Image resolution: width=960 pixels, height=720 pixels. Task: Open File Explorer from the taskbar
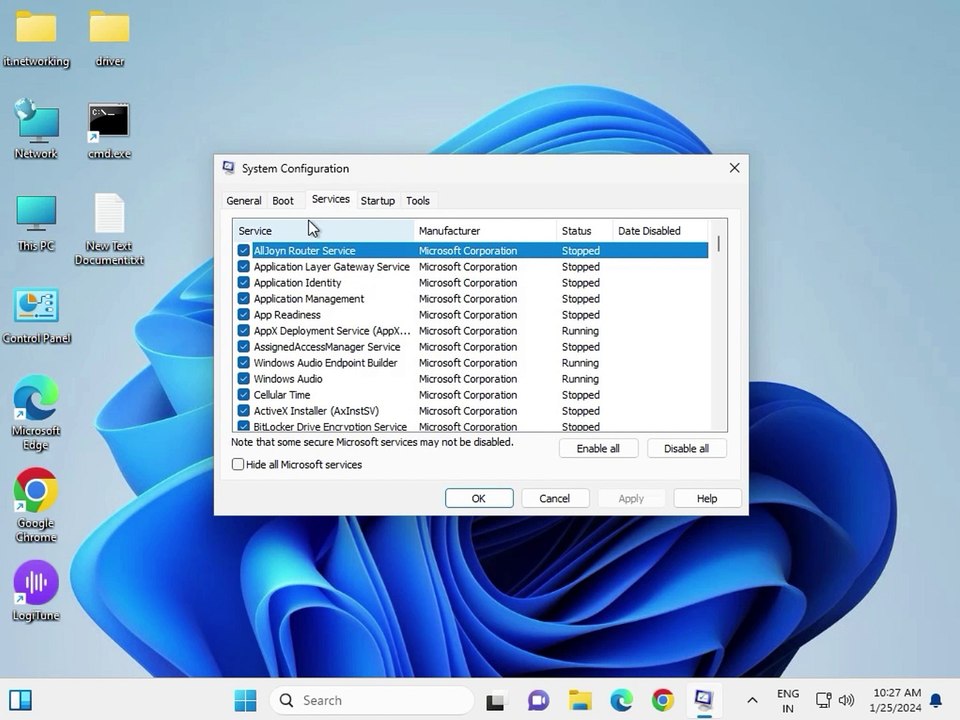click(x=580, y=700)
